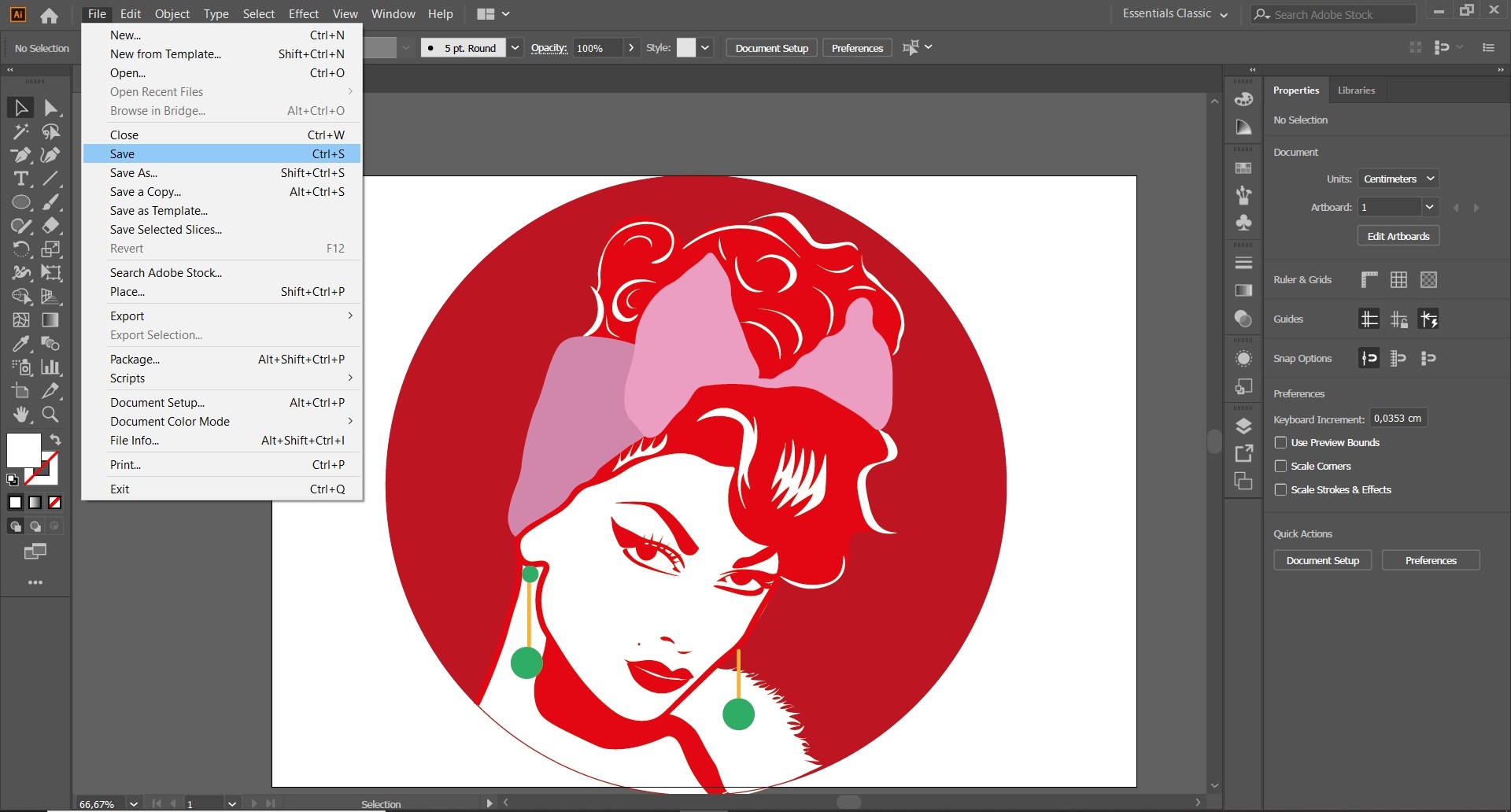Switch to the Libraries tab
1511x812 pixels.
coord(1356,90)
